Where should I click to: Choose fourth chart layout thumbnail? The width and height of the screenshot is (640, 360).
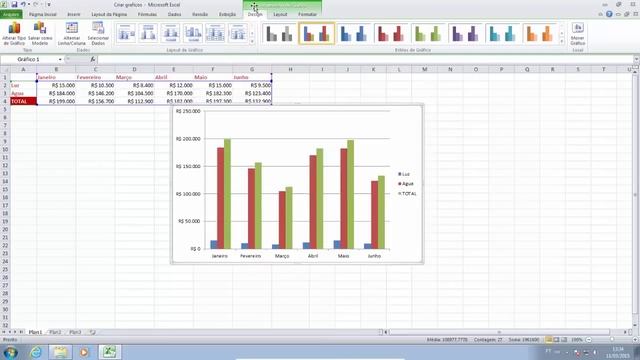[193, 33]
